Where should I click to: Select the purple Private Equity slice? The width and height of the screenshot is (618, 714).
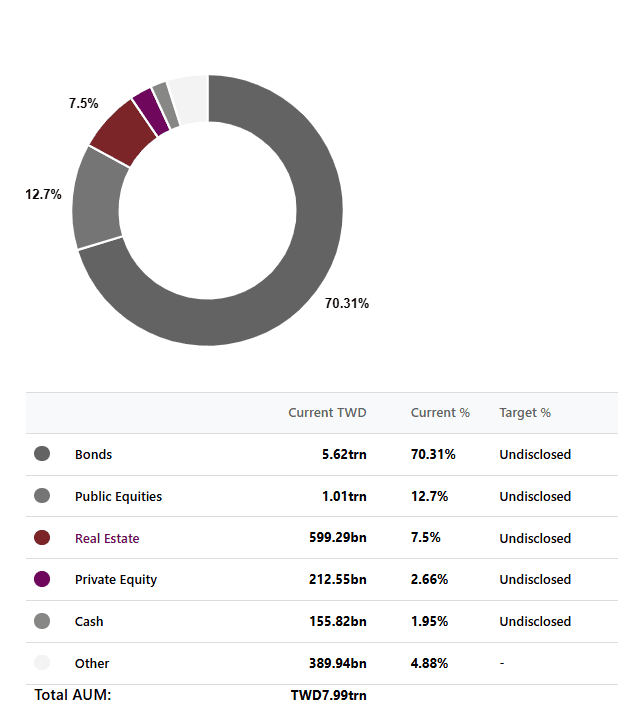[151, 112]
